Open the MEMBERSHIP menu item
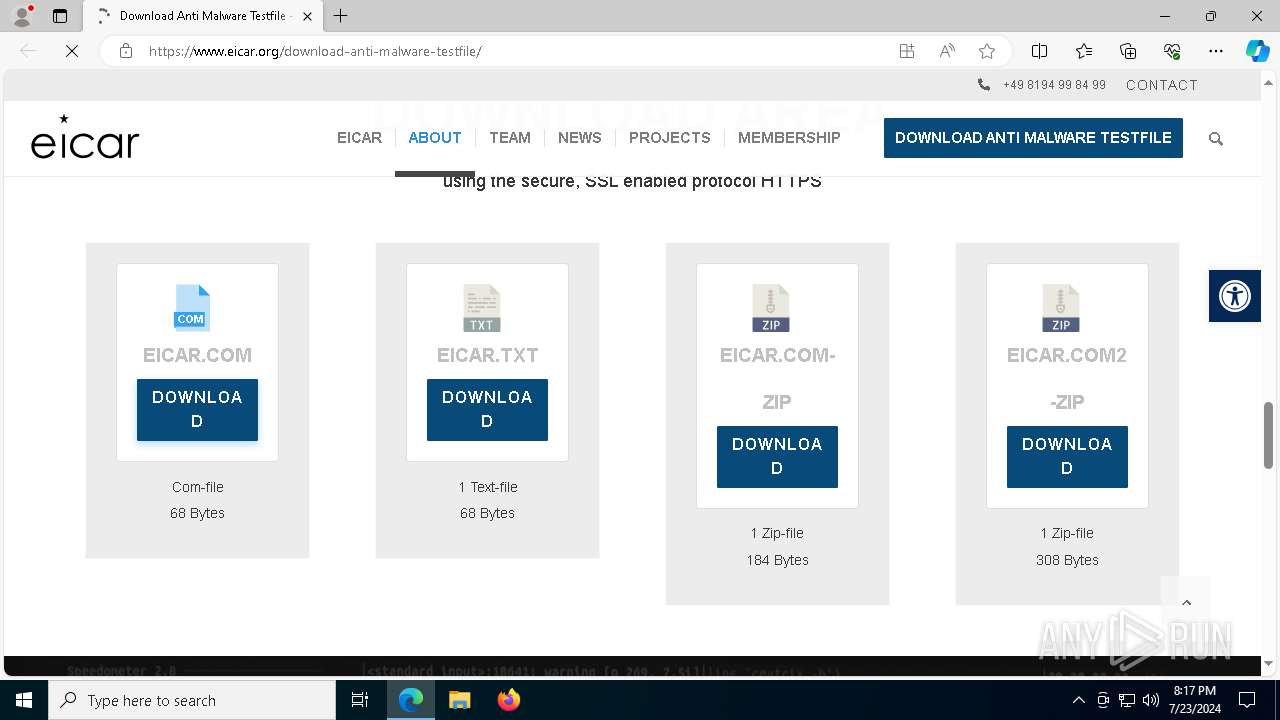This screenshot has height=720, width=1280. point(789,138)
